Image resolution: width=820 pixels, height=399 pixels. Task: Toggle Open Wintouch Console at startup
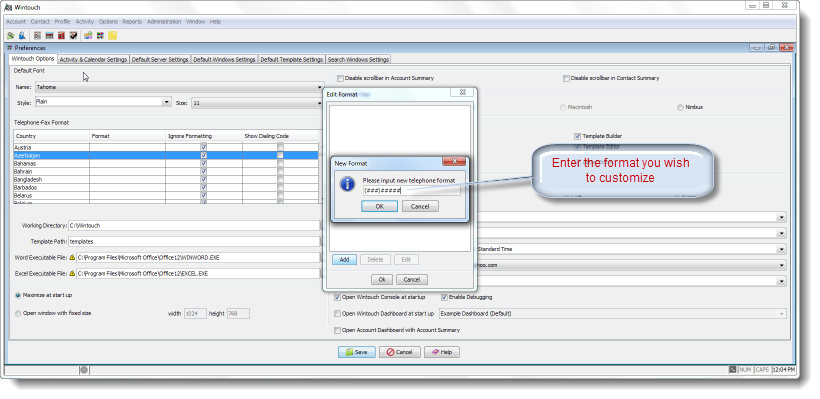click(337, 297)
